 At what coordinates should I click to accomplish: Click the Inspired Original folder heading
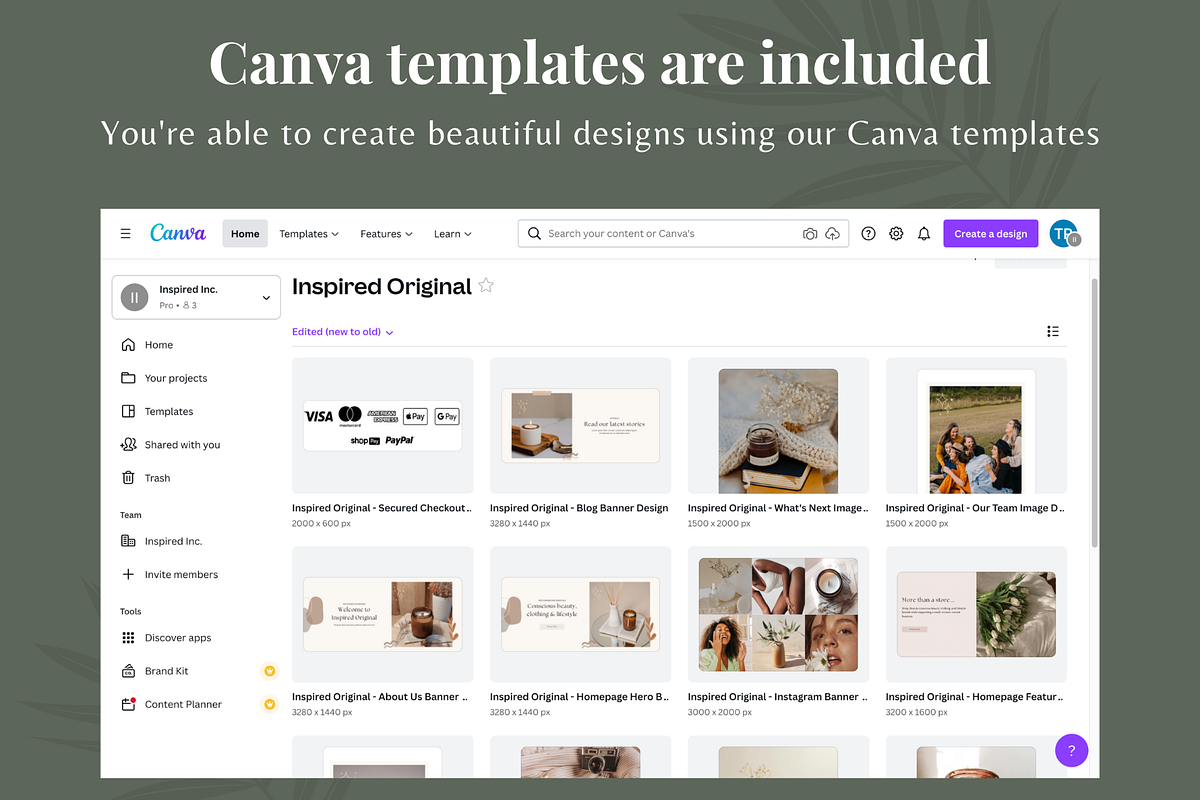point(381,286)
